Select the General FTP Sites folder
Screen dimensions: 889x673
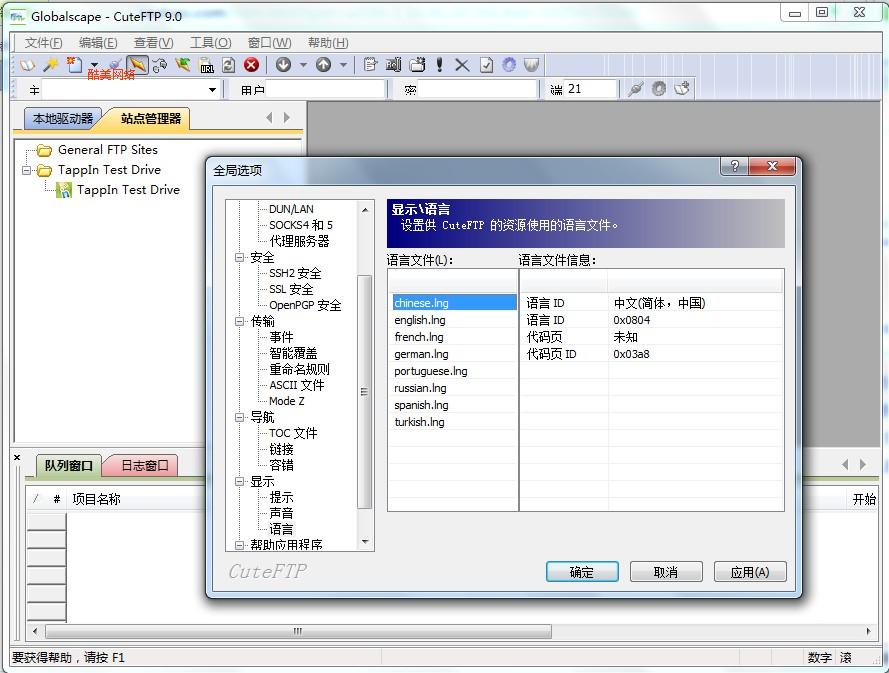tap(108, 150)
